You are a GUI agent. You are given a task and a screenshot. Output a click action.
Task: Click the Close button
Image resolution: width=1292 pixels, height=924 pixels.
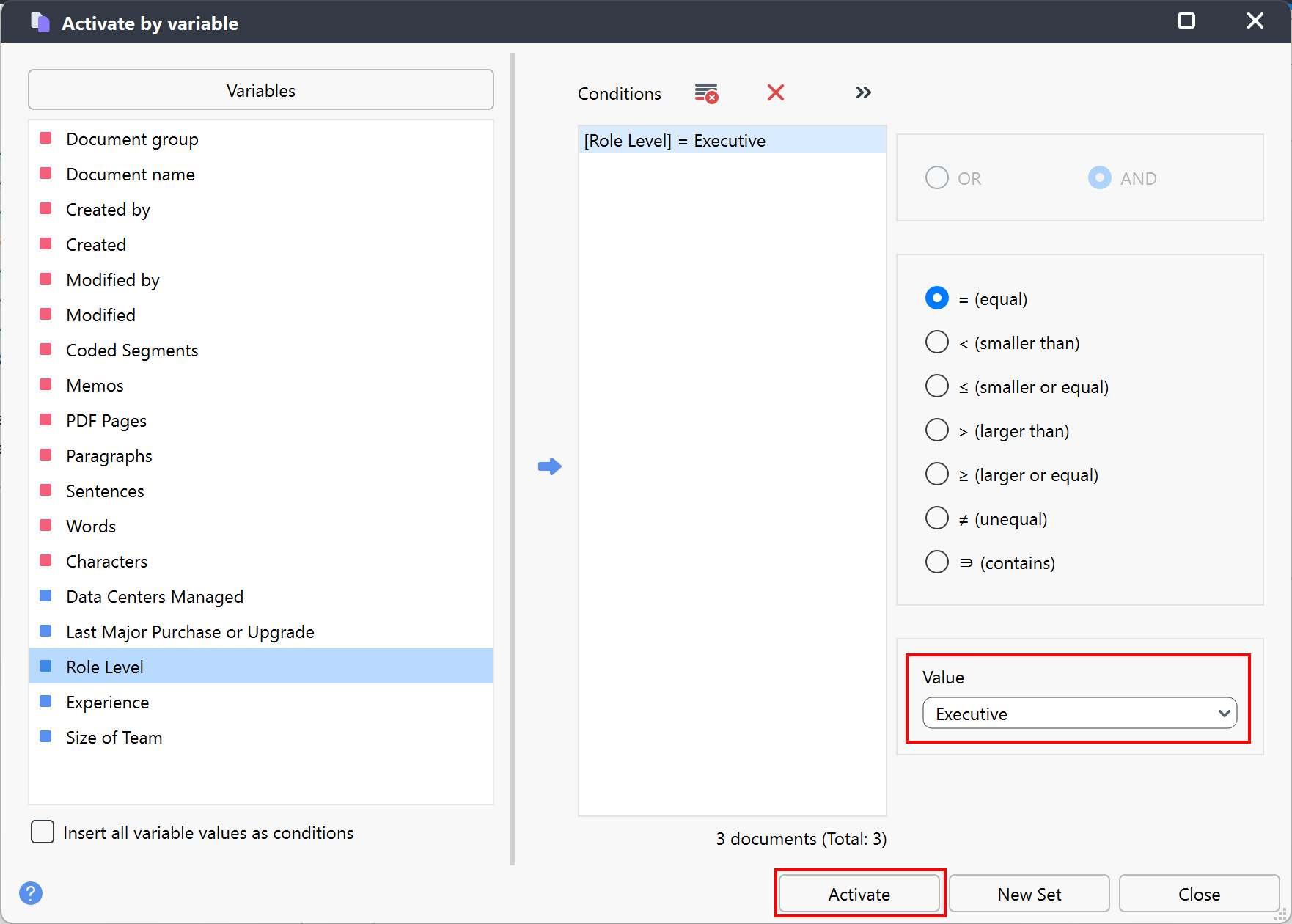[x=1199, y=894]
